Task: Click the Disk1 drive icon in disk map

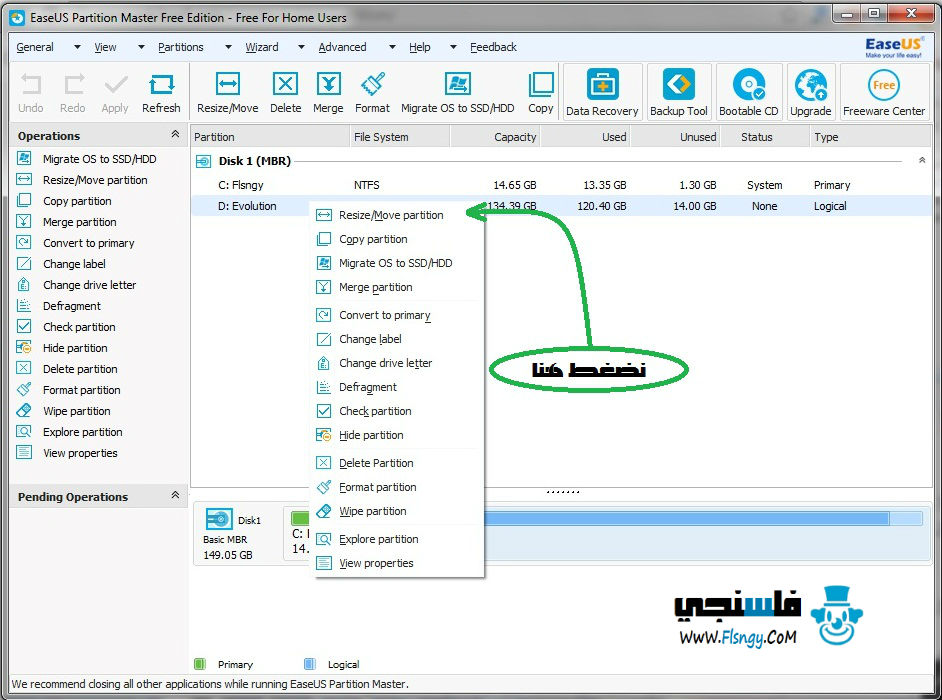Action: pyautogui.click(x=219, y=519)
